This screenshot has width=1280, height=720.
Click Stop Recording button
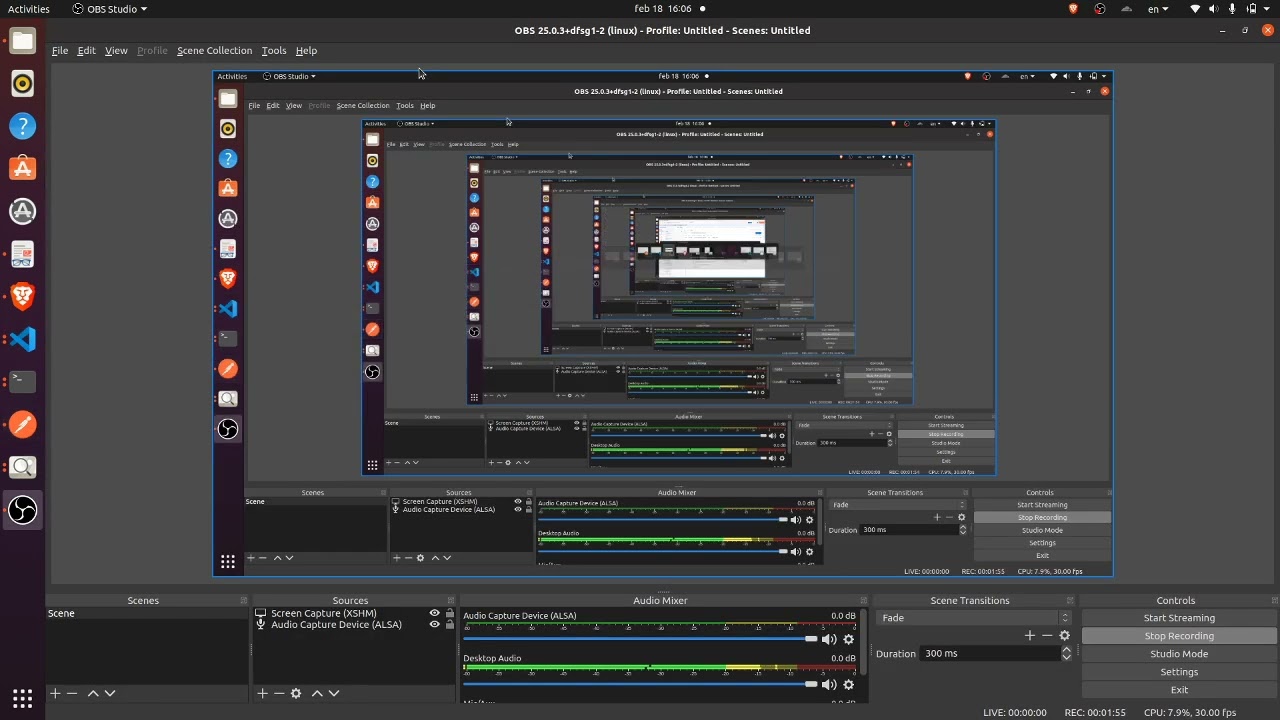coord(1179,636)
